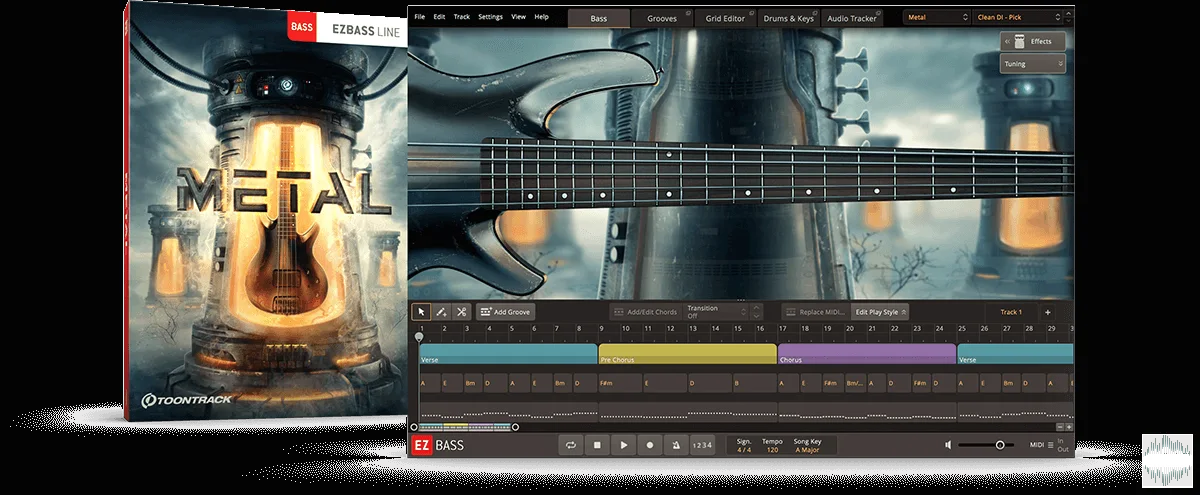Open the Metal library dropdown

937,18
